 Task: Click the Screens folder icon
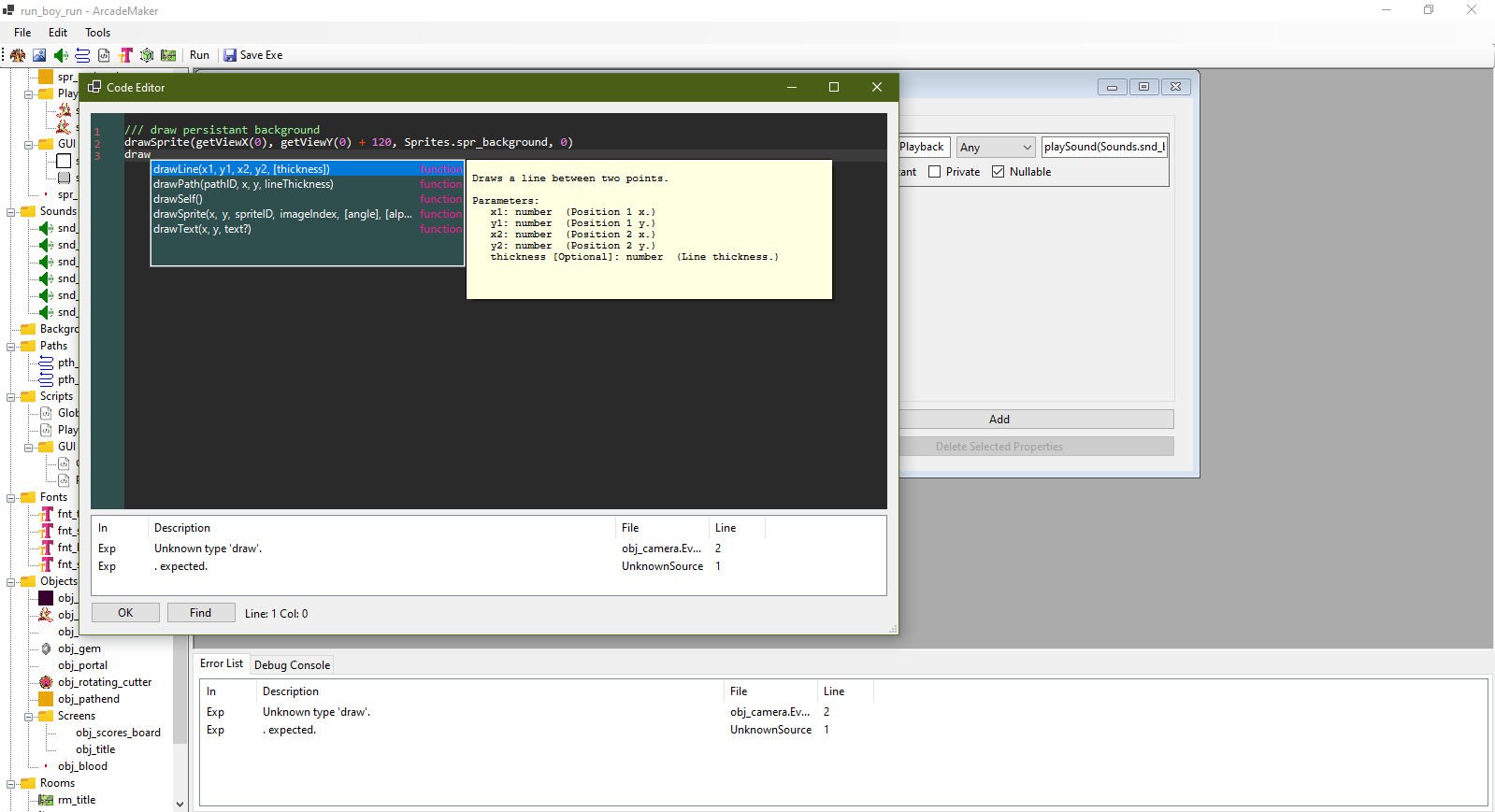pos(46,716)
